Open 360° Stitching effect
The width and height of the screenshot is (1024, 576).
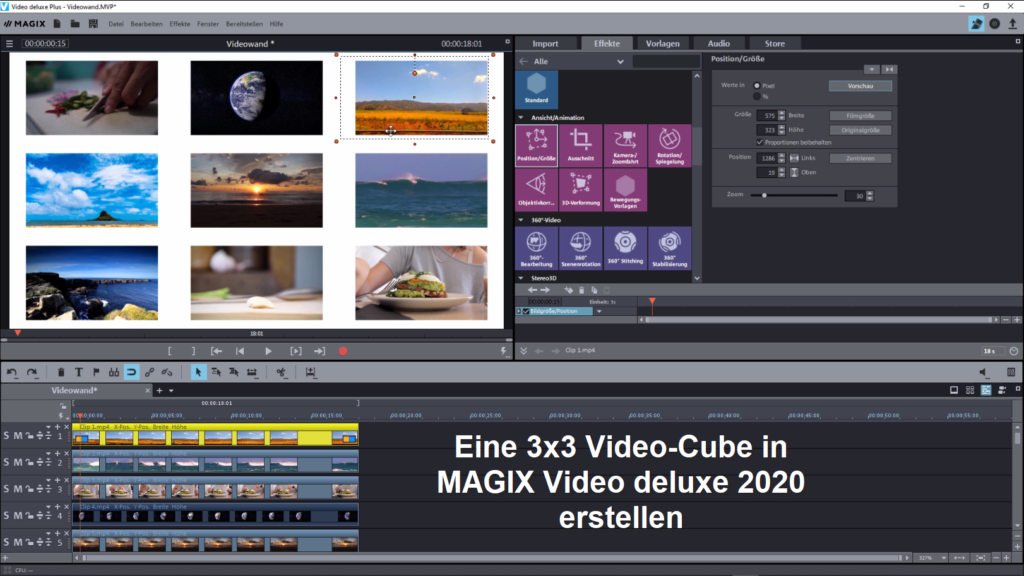[625, 248]
